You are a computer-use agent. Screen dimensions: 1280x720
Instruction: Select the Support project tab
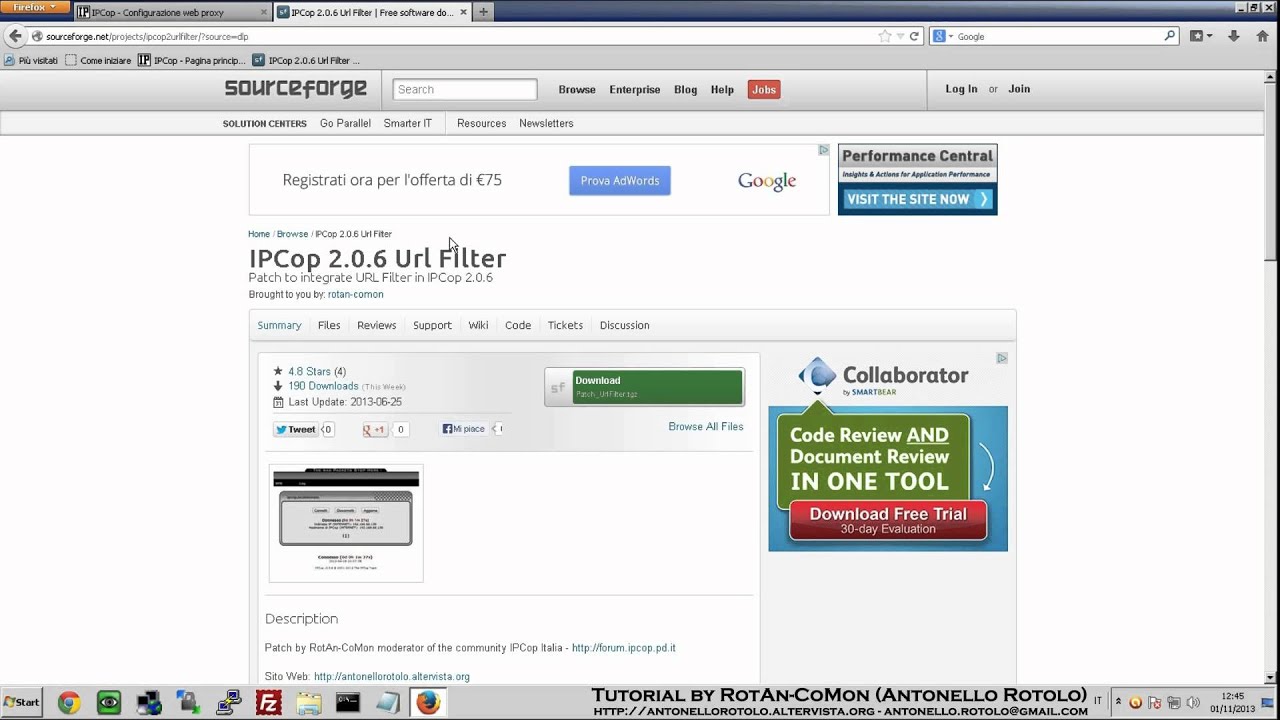(x=432, y=325)
